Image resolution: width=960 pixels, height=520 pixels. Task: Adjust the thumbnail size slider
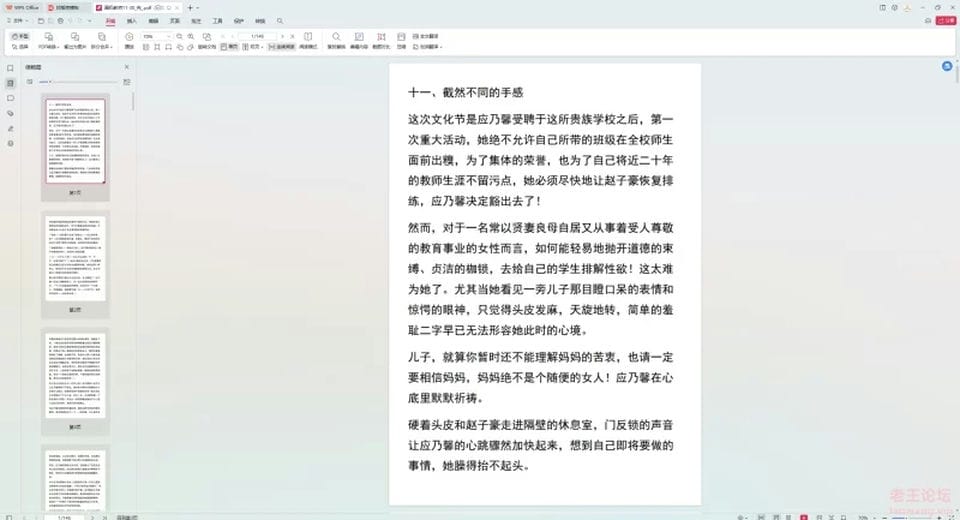coord(78,81)
